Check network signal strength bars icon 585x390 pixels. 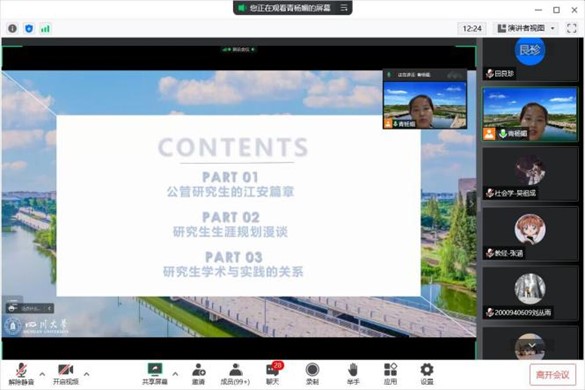pos(45,28)
